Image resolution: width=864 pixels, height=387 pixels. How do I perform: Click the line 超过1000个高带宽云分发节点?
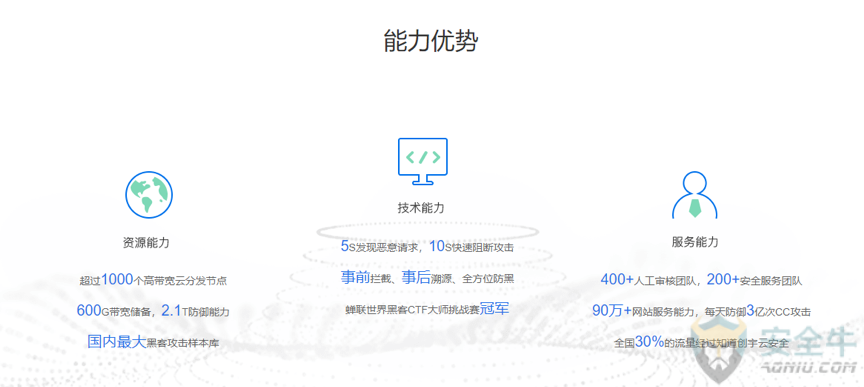(153, 280)
